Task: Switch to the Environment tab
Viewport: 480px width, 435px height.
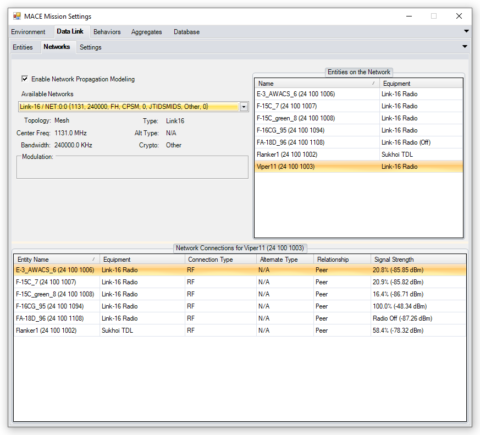Action: [x=28, y=32]
